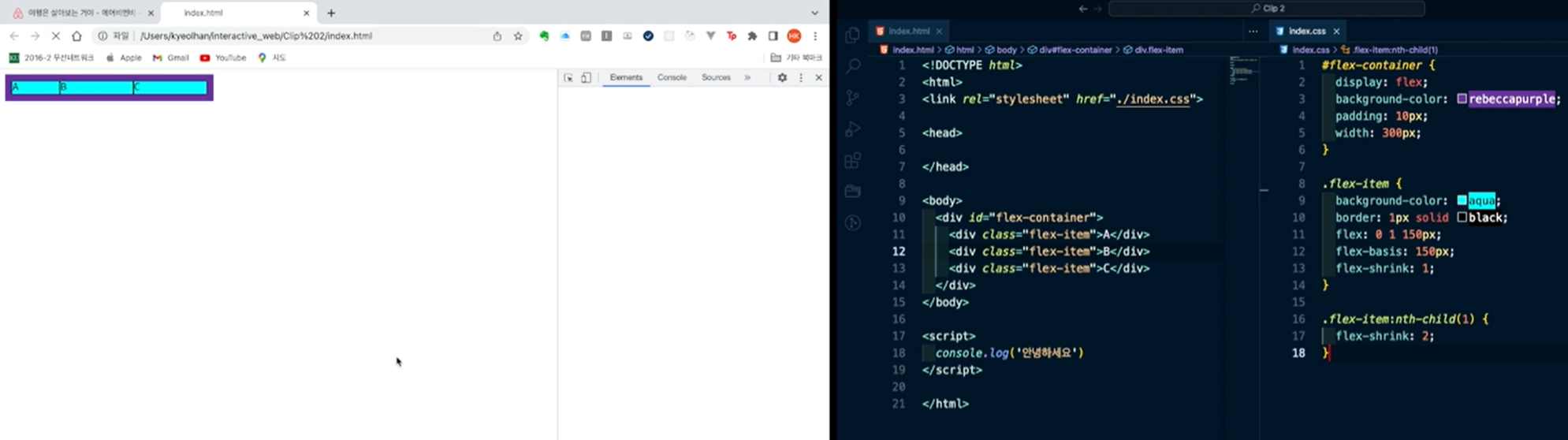Click the Evernote elephant extension icon
This screenshot has width=1568, height=440.
544,35
